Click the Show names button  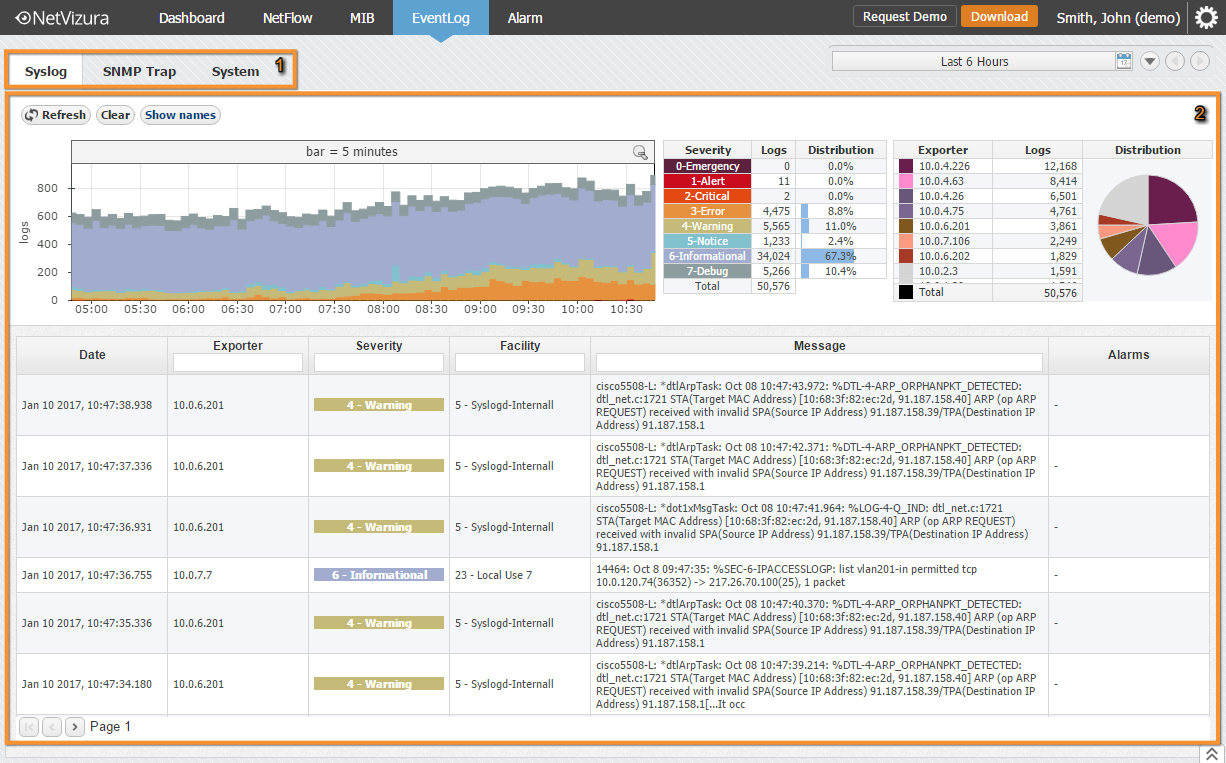pos(180,115)
